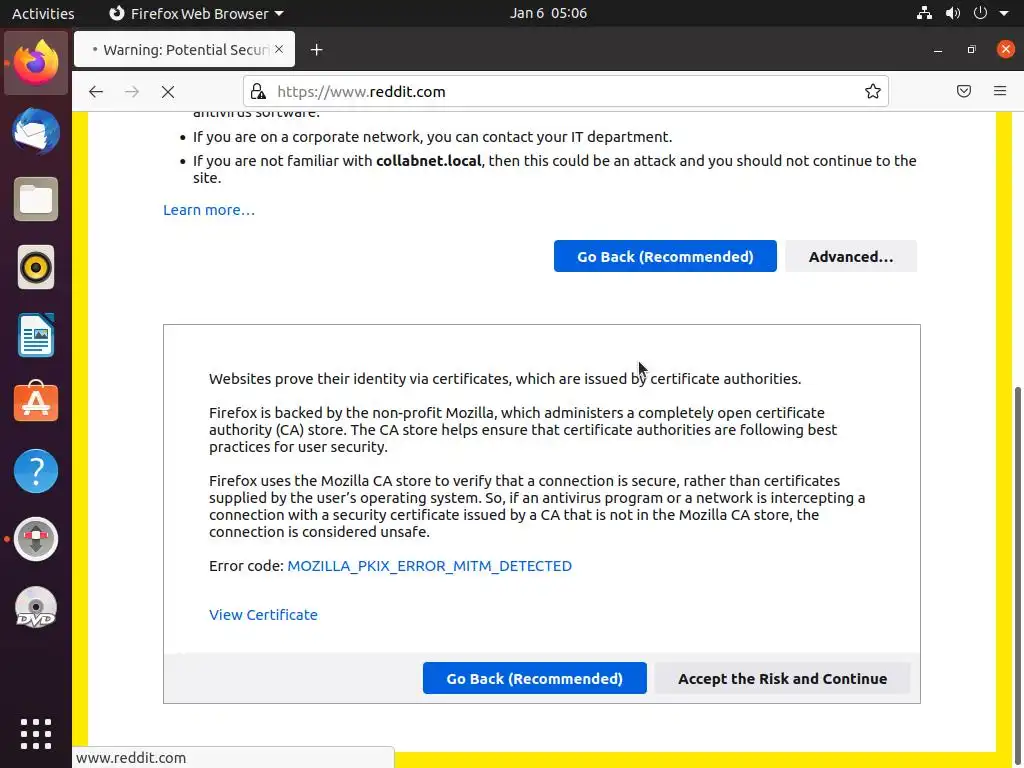This screenshot has width=1024, height=768.
Task: Follow the Learn more… link
Action: point(209,210)
